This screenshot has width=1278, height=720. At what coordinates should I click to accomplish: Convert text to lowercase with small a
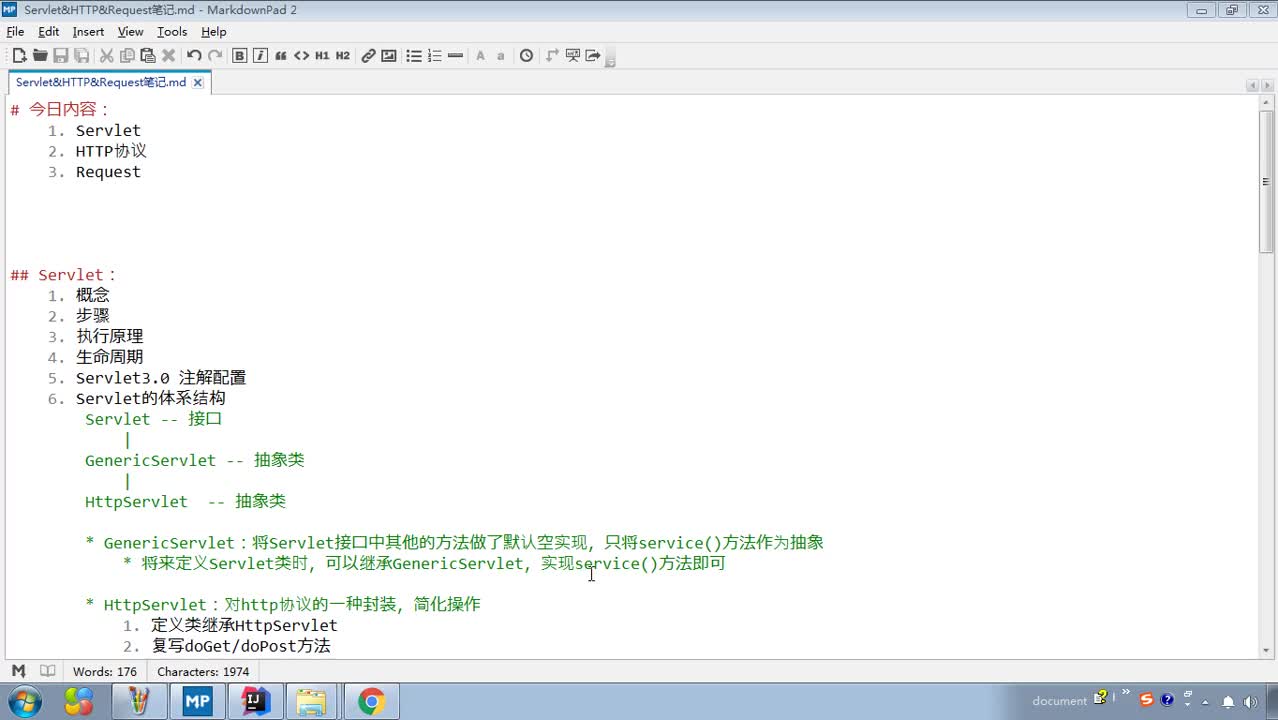(501, 56)
